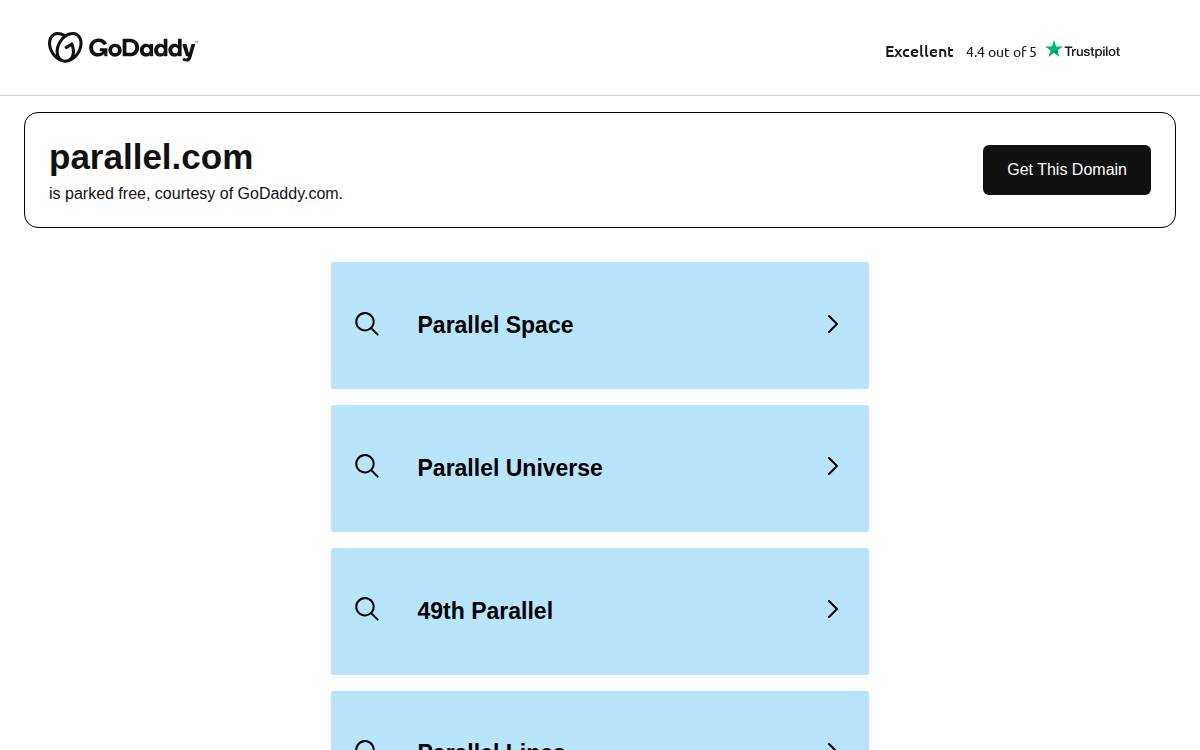This screenshot has width=1200, height=750.
Task: Click 'is parked free, courtesy of GoDaddy.com' text
Action: pos(196,194)
